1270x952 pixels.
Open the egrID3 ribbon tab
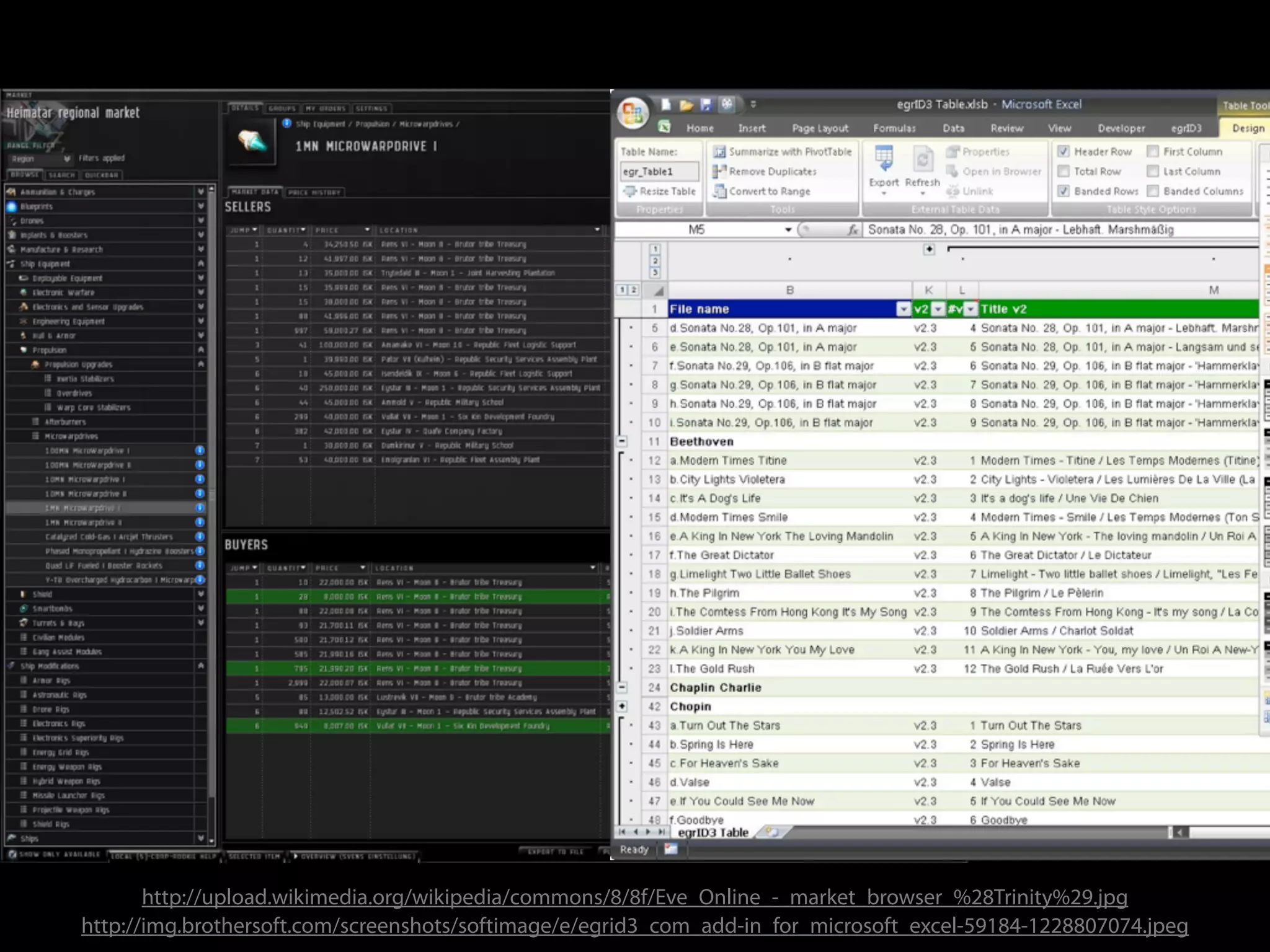tap(1186, 128)
